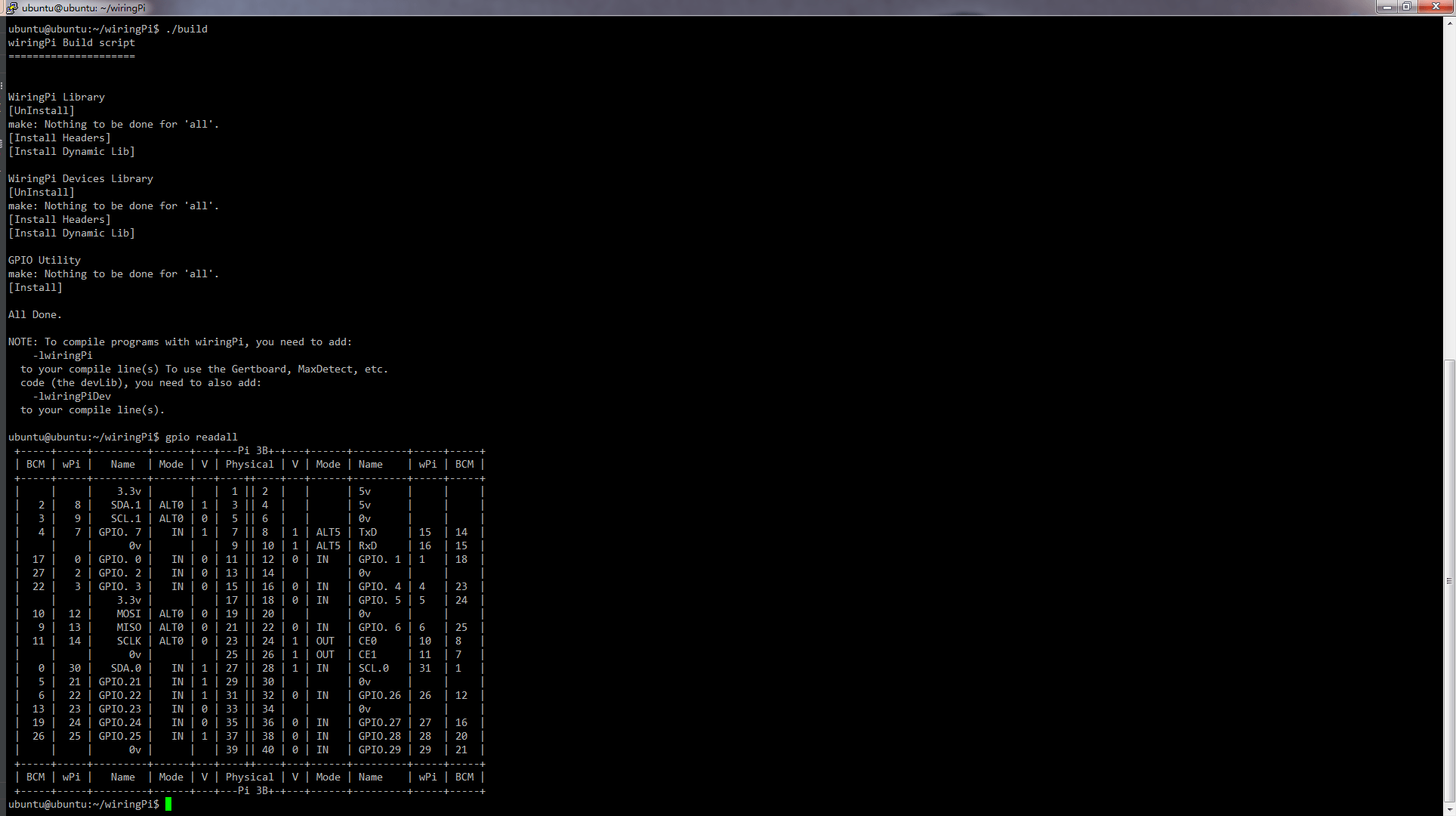Click the '-lwiringPiDev' text
Screen dimensions: 1456x816
(72, 396)
